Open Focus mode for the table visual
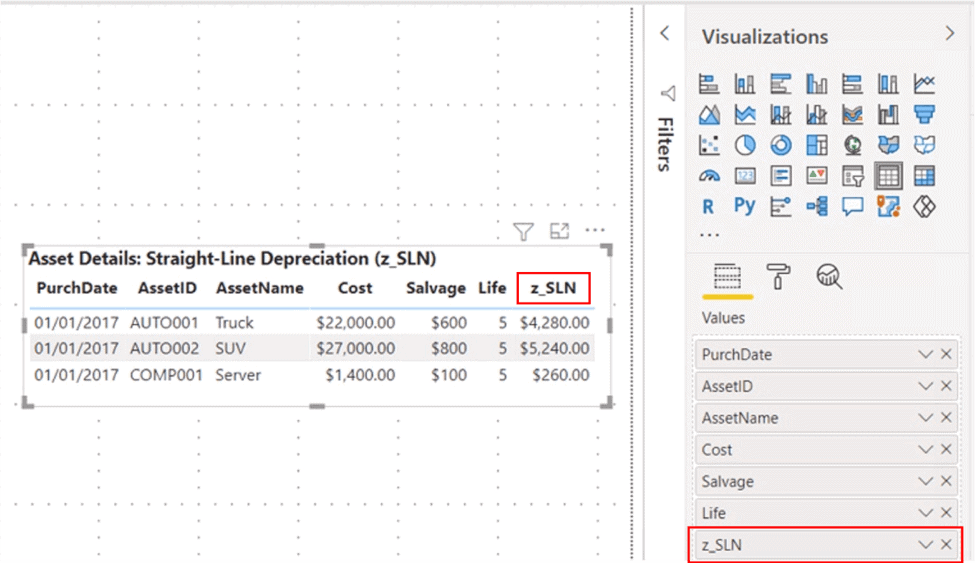The image size is (975, 563). click(x=560, y=231)
